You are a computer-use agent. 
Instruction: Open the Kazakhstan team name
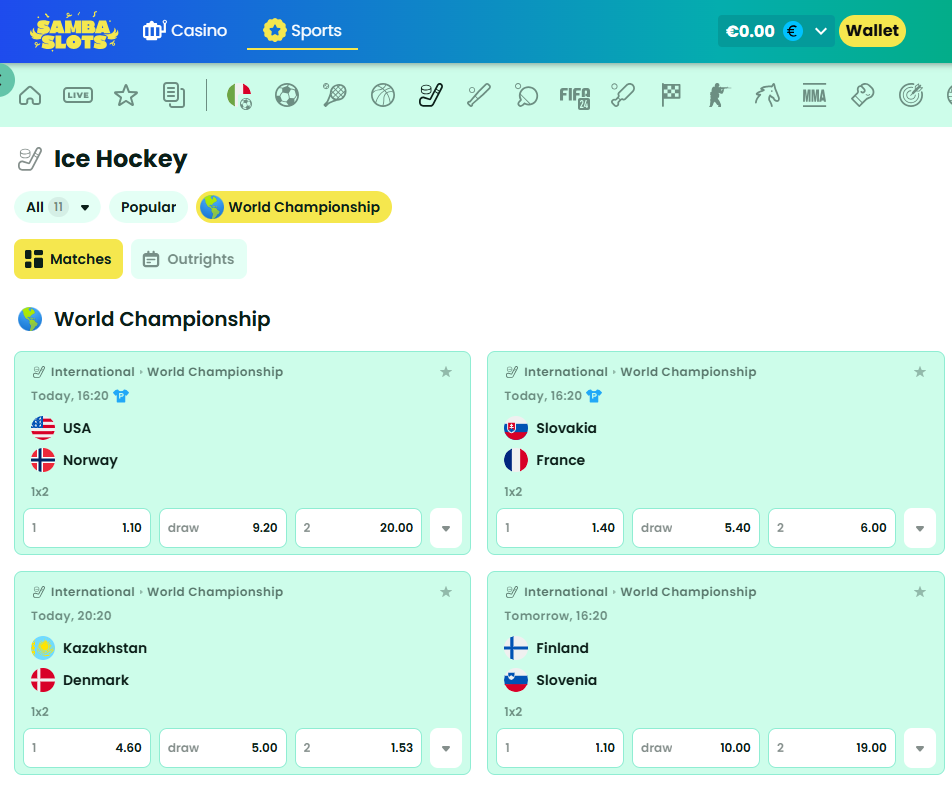pyautogui.click(x=105, y=648)
